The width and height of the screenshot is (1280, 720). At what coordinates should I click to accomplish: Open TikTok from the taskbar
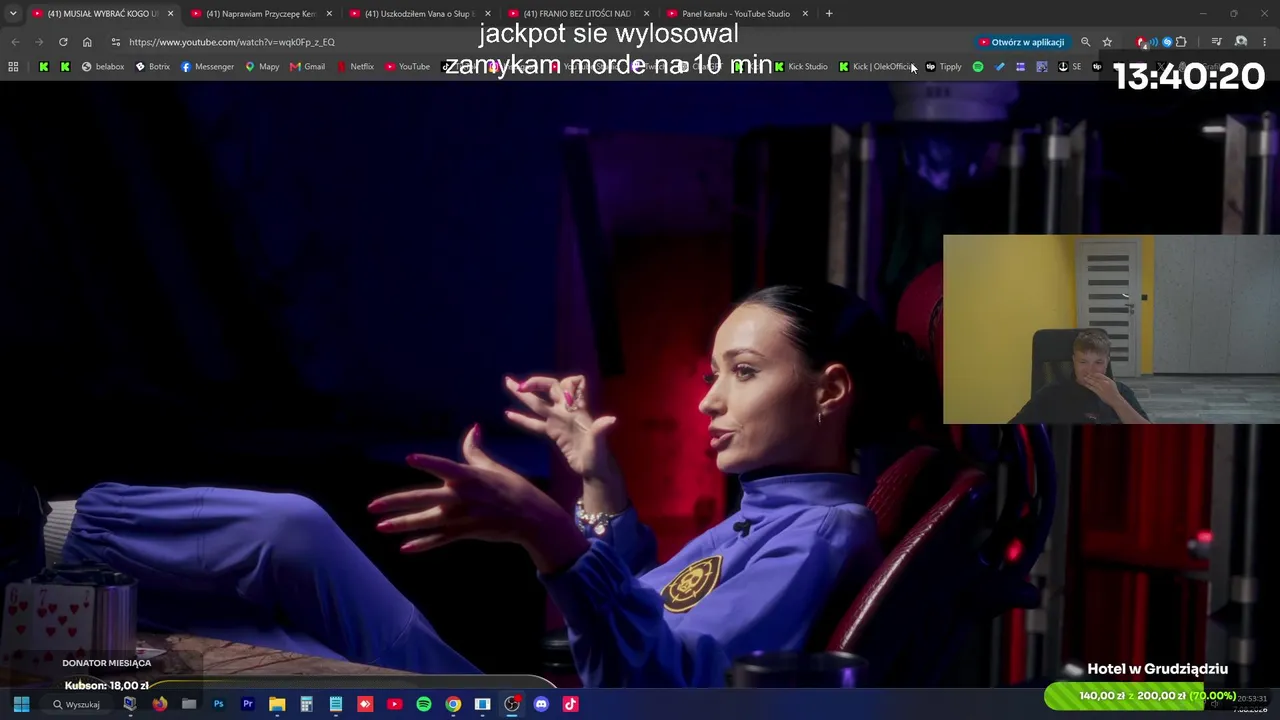click(x=570, y=704)
